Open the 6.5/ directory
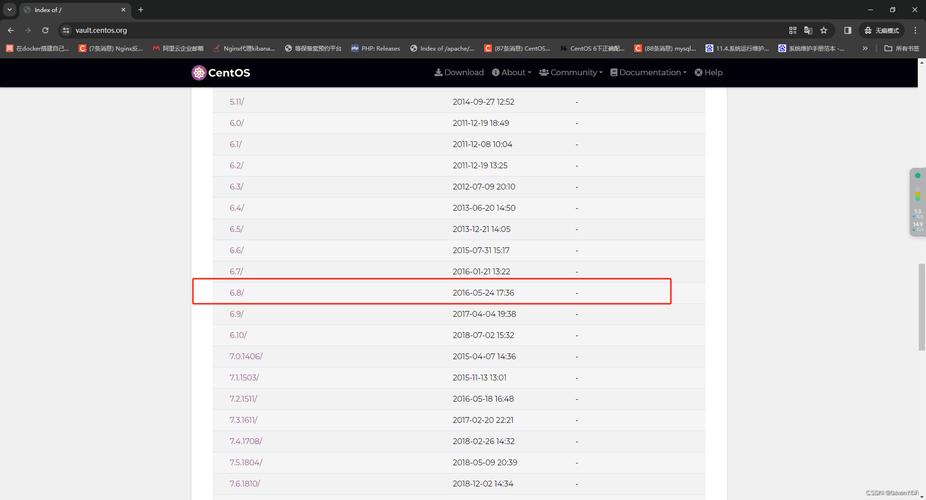The height and width of the screenshot is (500, 926). (236, 229)
